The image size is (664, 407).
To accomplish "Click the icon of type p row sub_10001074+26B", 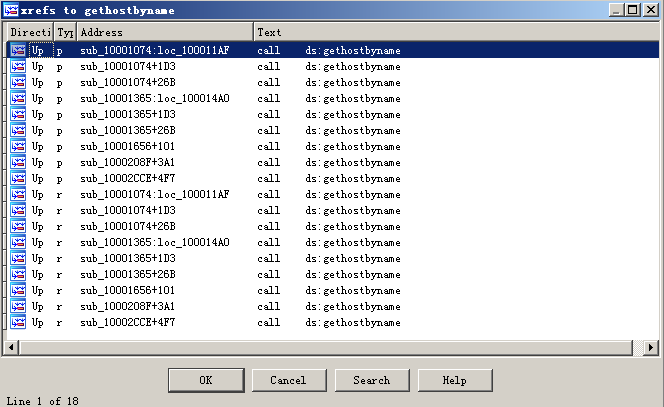I will [x=18, y=83].
